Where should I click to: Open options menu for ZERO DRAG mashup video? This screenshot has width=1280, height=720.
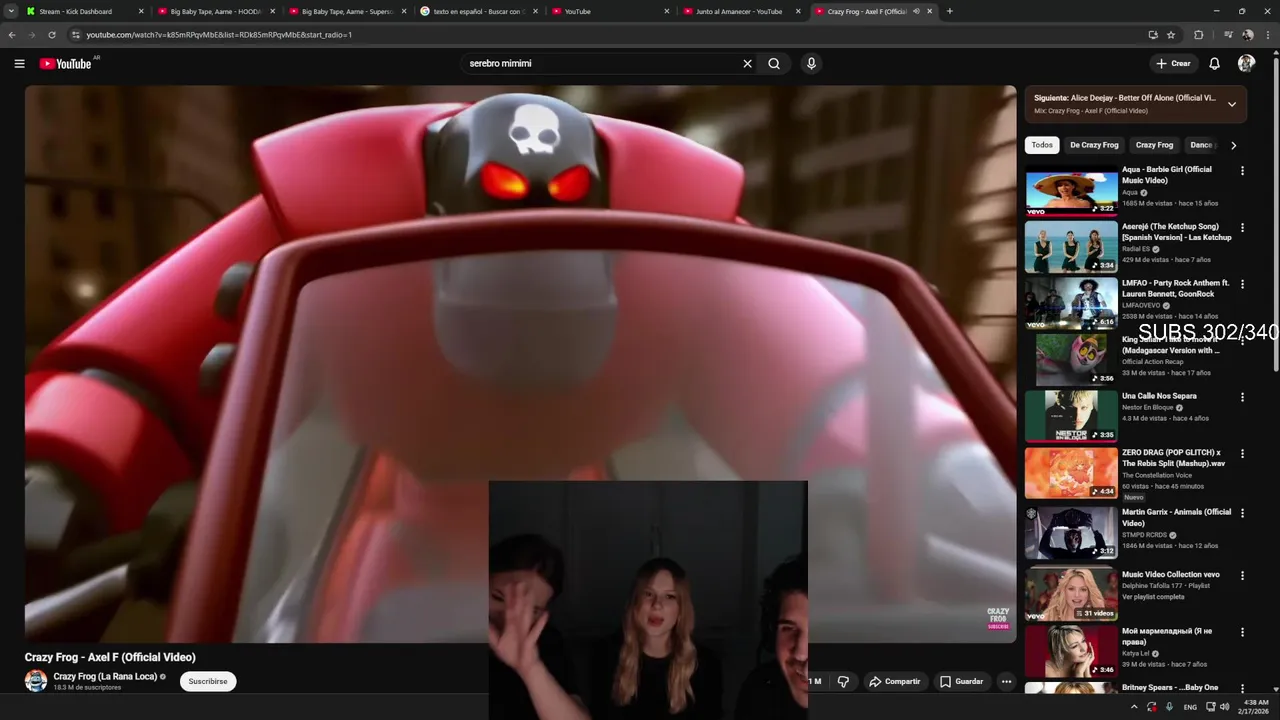pyautogui.click(x=1243, y=454)
